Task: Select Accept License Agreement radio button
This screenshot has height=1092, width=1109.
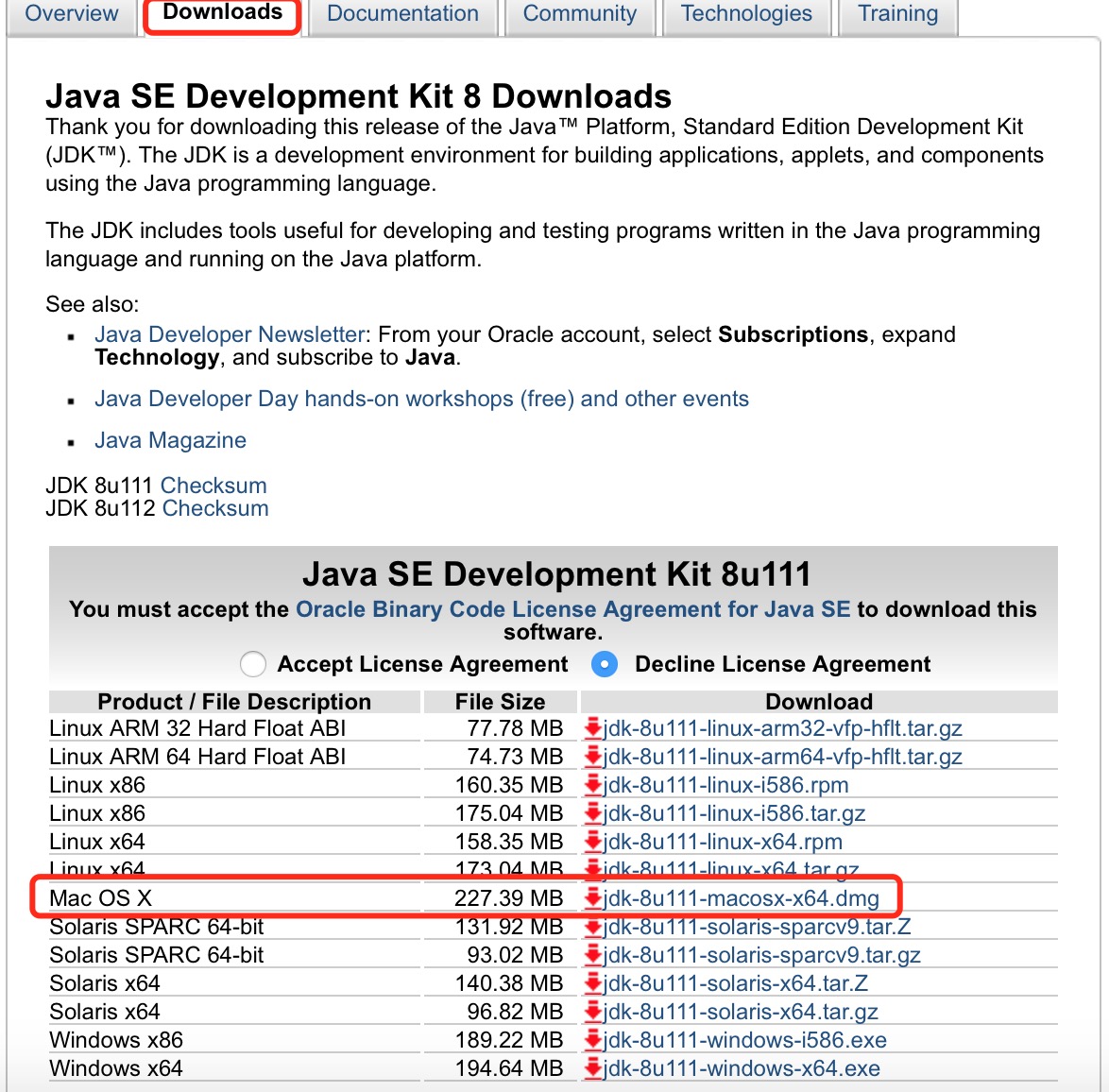Action: [253, 664]
